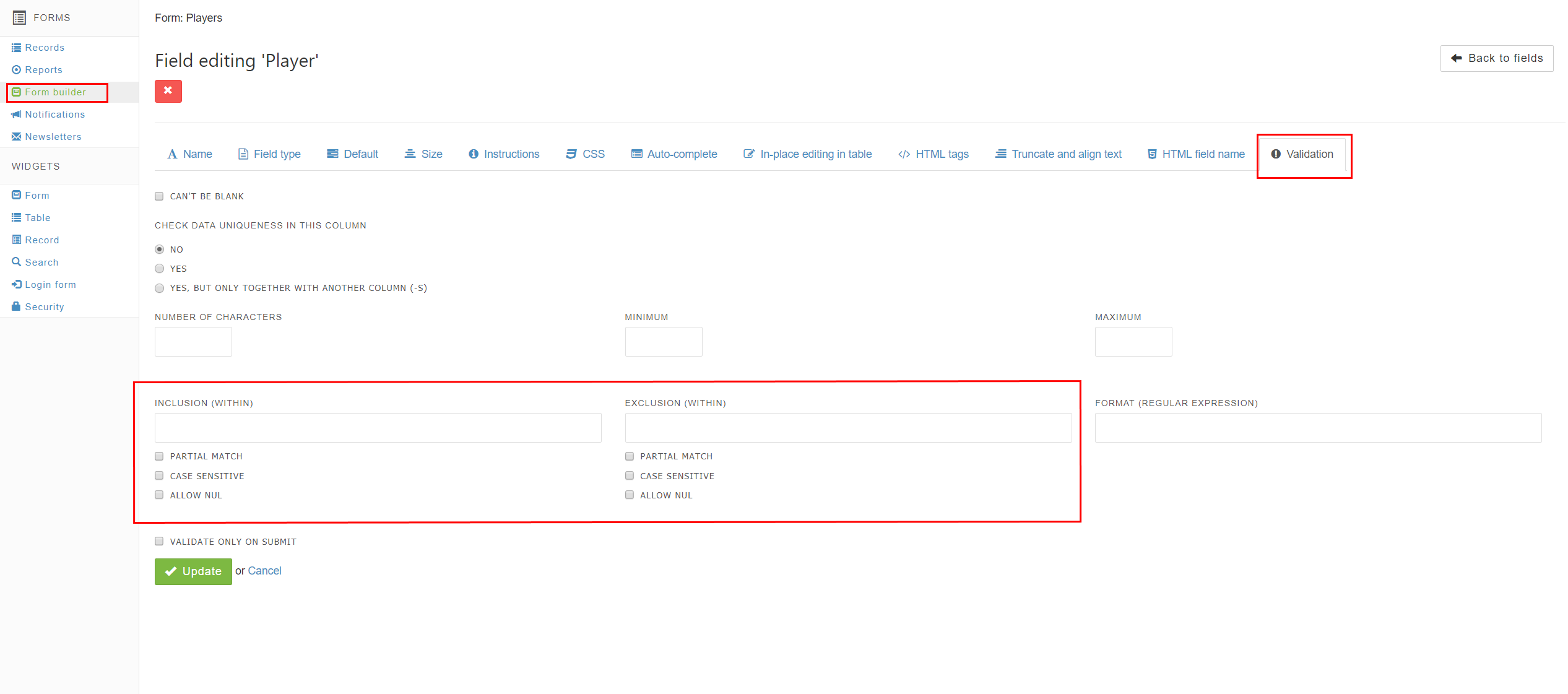The image size is (1568, 694).
Task: Open the Instructions tab
Action: pyautogui.click(x=504, y=154)
